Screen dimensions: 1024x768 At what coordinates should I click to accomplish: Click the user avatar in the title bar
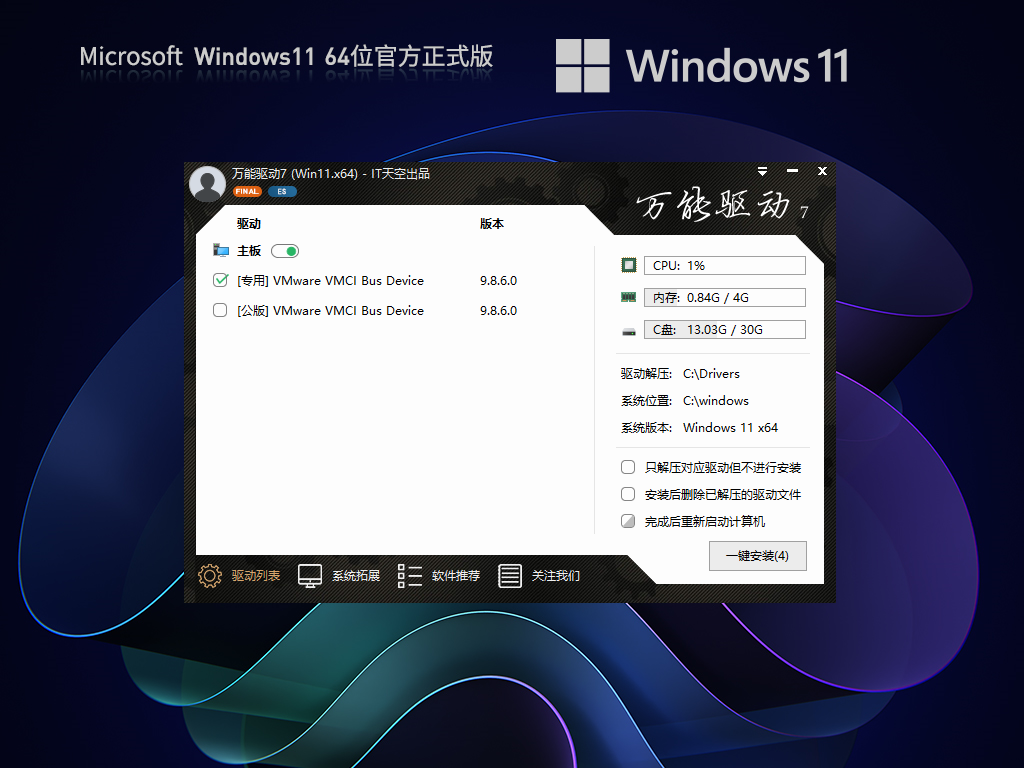point(207,183)
